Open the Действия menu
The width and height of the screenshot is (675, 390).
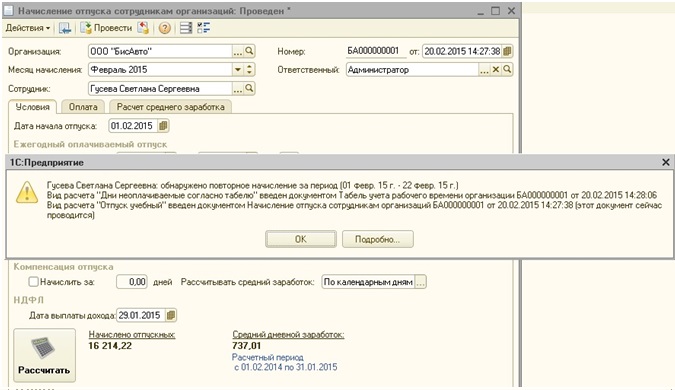pos(28,28)
